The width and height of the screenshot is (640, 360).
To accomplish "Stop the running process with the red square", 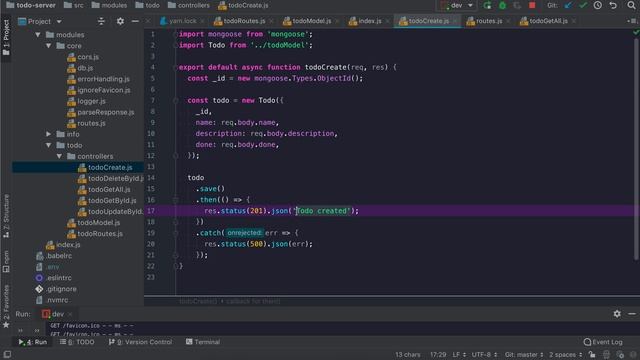I will coord(532,5).
